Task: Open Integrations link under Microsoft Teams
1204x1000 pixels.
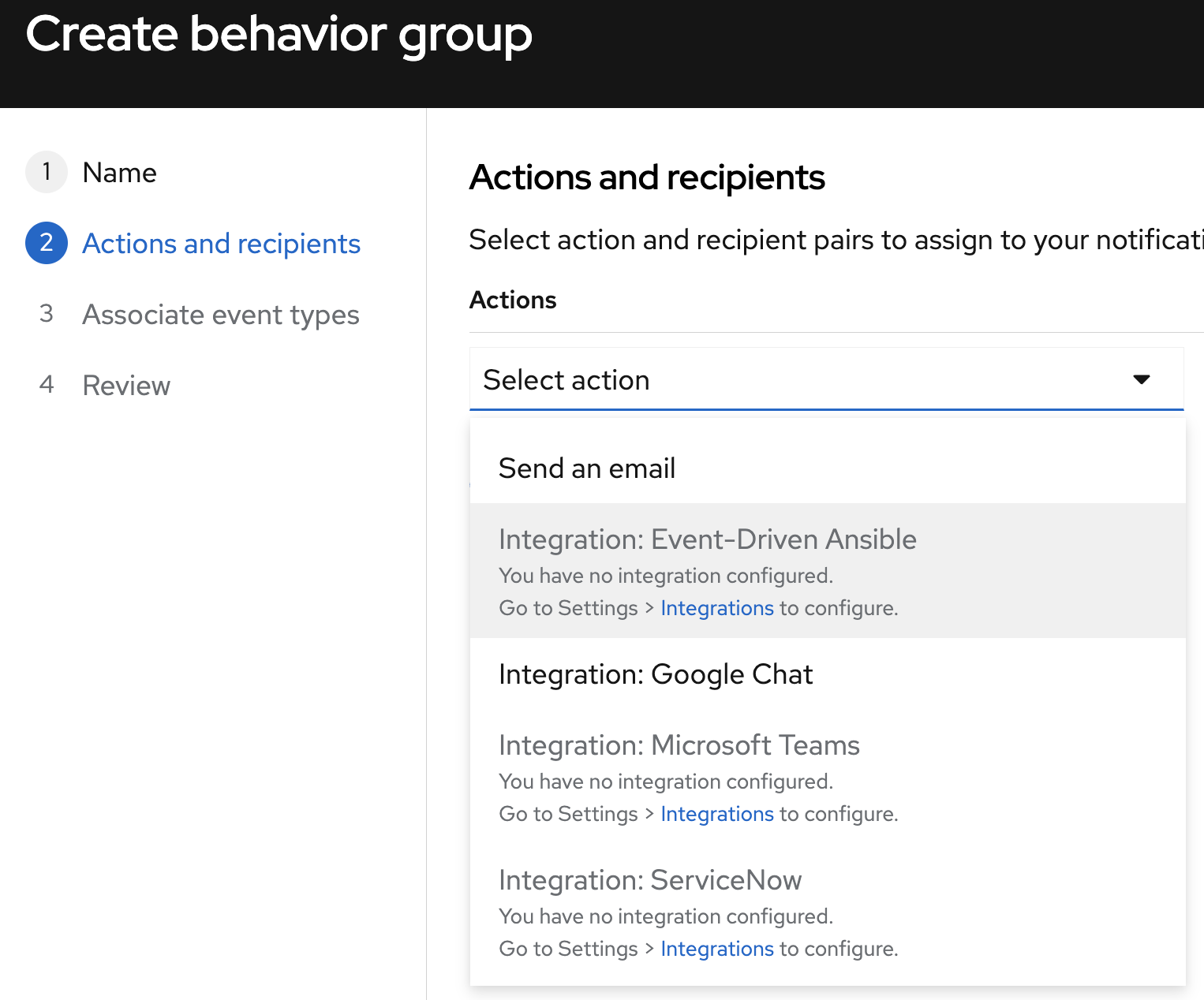Action: (x=716, y=814)
